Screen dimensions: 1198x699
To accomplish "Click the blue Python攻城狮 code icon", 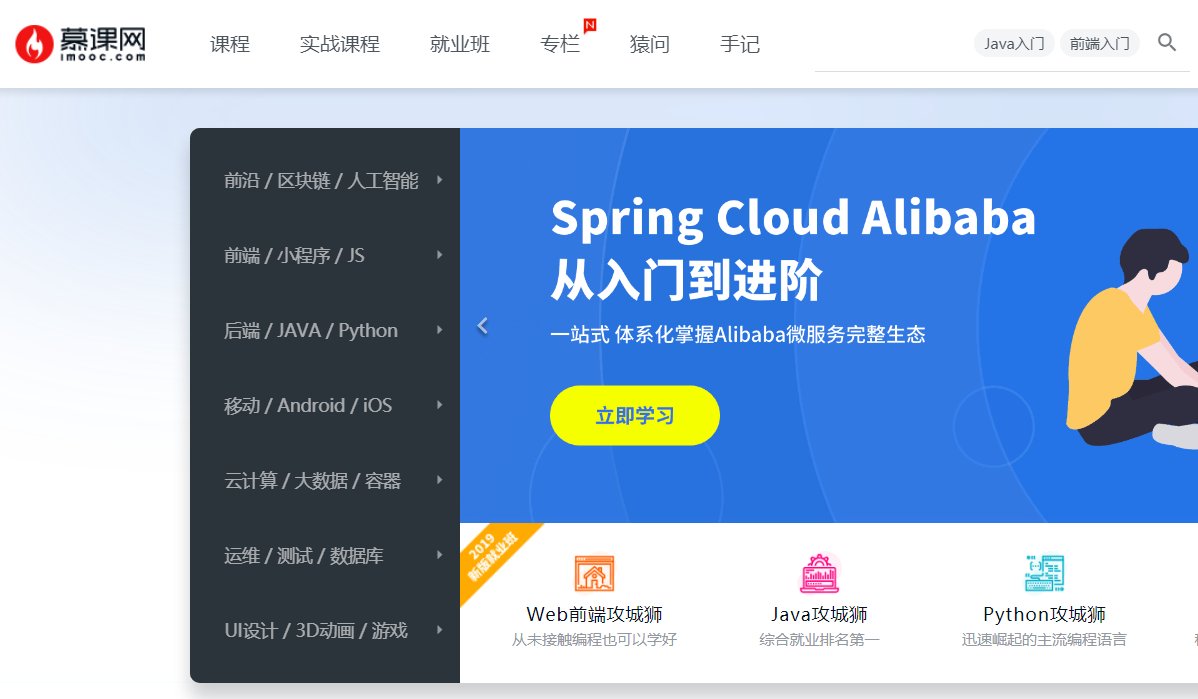I will tap(1043, 572).
